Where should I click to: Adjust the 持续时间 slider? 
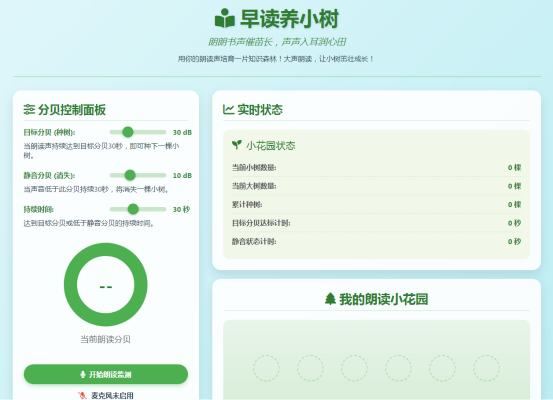(x=138, y=209)
